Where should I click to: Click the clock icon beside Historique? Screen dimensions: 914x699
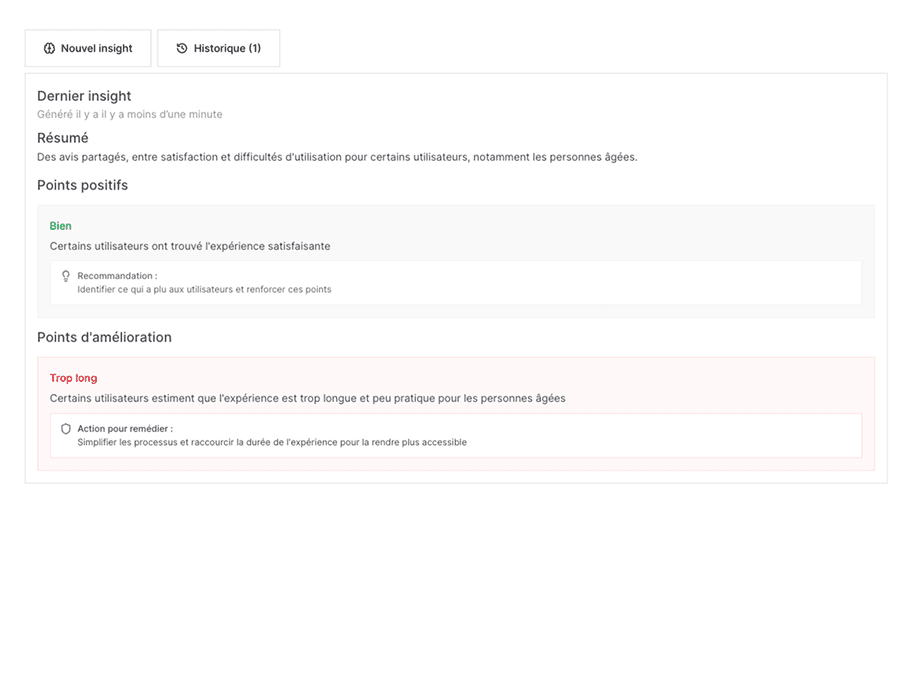tap(182, 48)
